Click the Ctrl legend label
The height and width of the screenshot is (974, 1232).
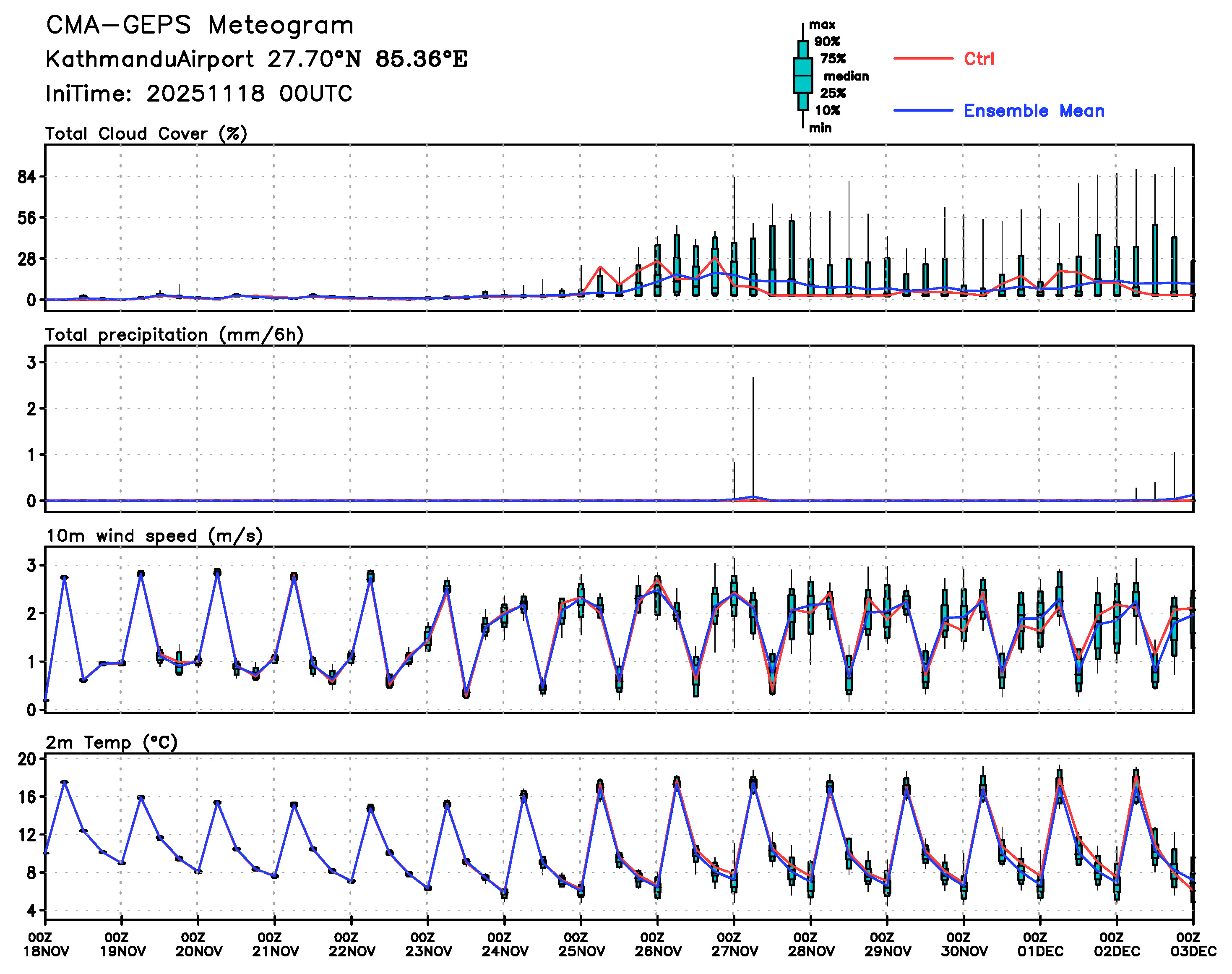(x=979, y=59)
